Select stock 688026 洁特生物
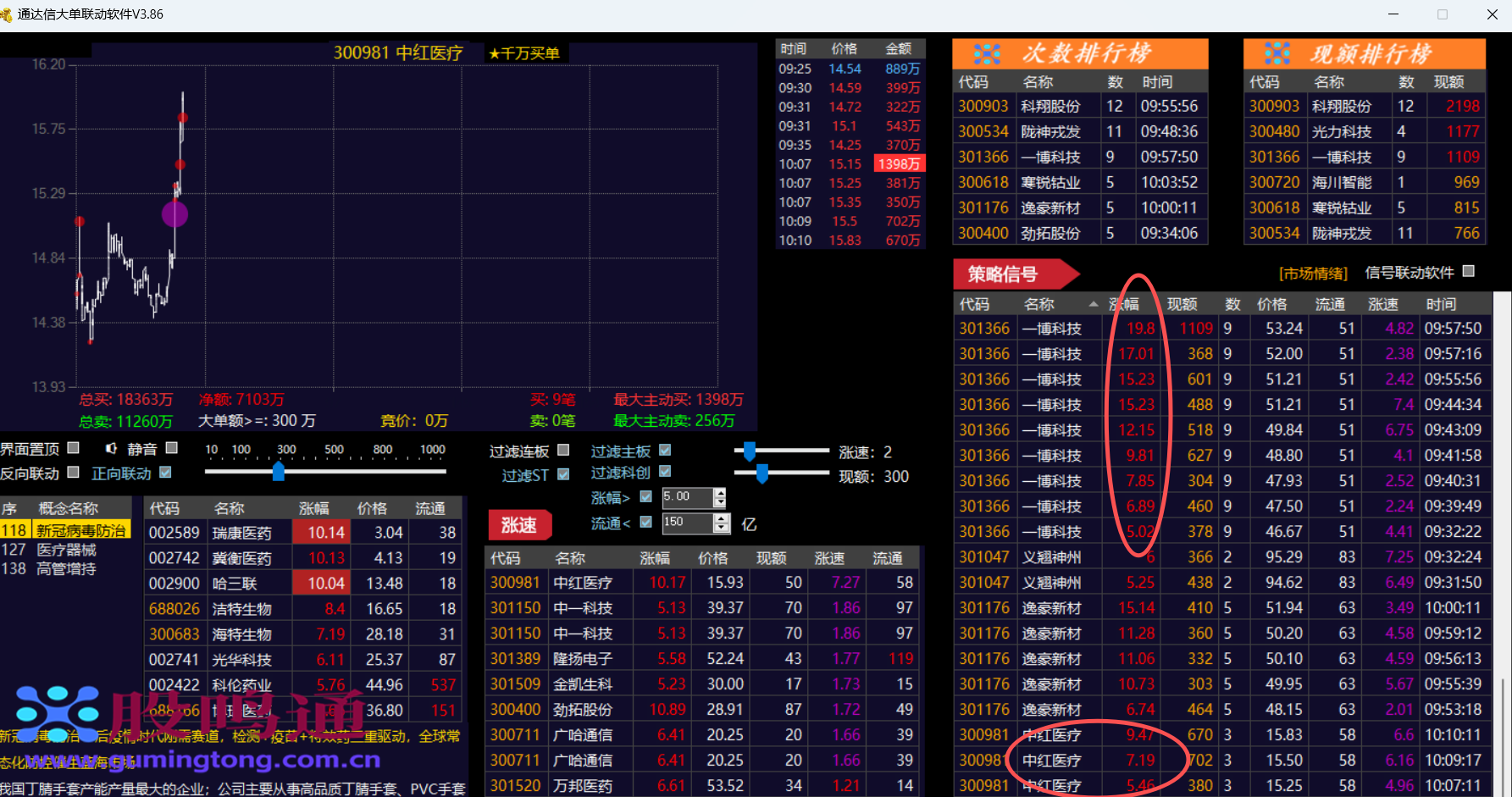Screen dimensions: 1512x797 pos(303,609)
